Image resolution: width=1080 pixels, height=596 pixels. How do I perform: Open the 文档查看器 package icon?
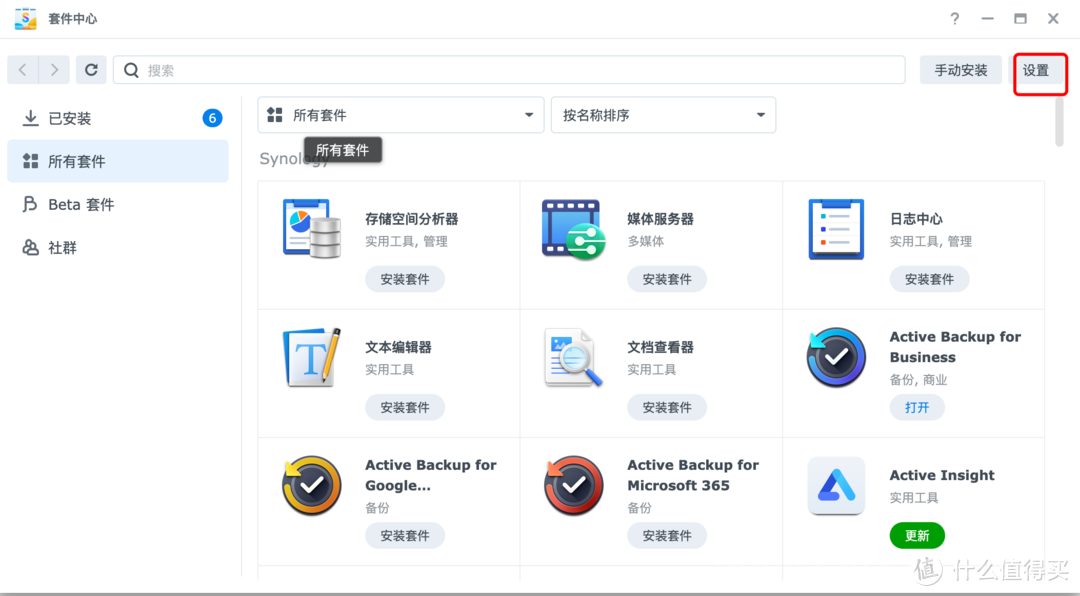tap(574, 357)
